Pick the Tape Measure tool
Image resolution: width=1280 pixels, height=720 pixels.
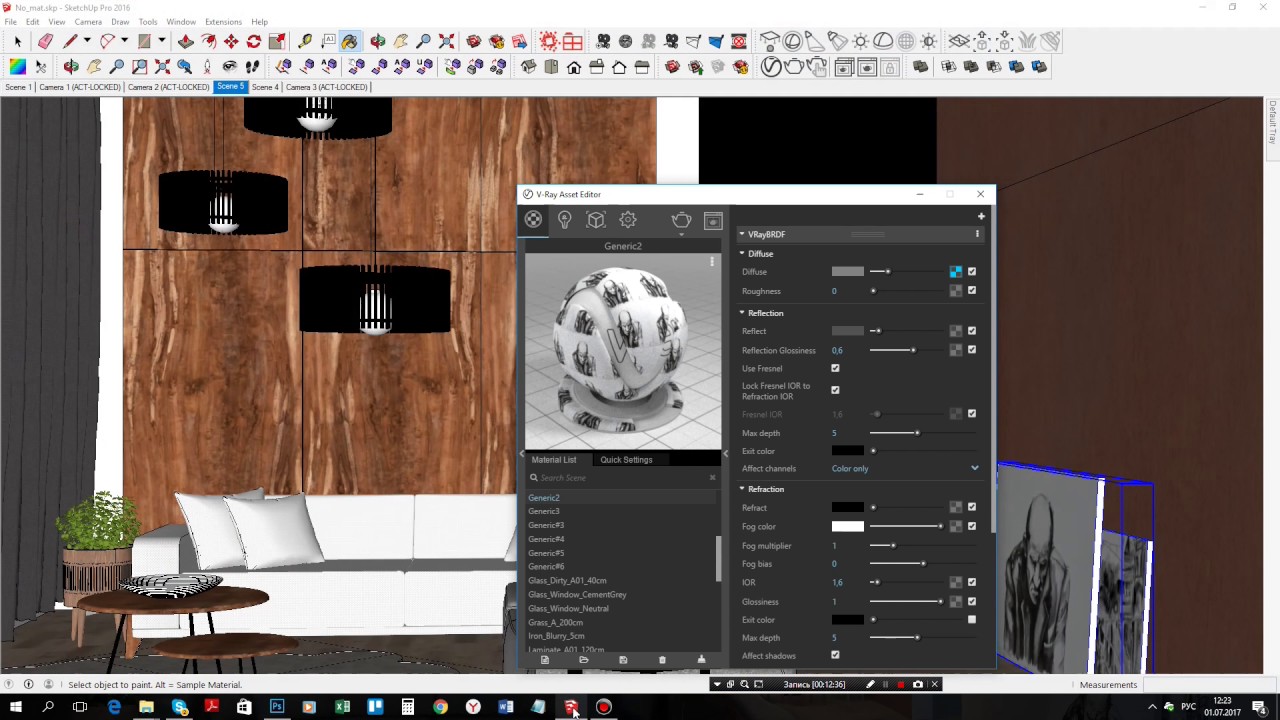[x=305, y=41]
